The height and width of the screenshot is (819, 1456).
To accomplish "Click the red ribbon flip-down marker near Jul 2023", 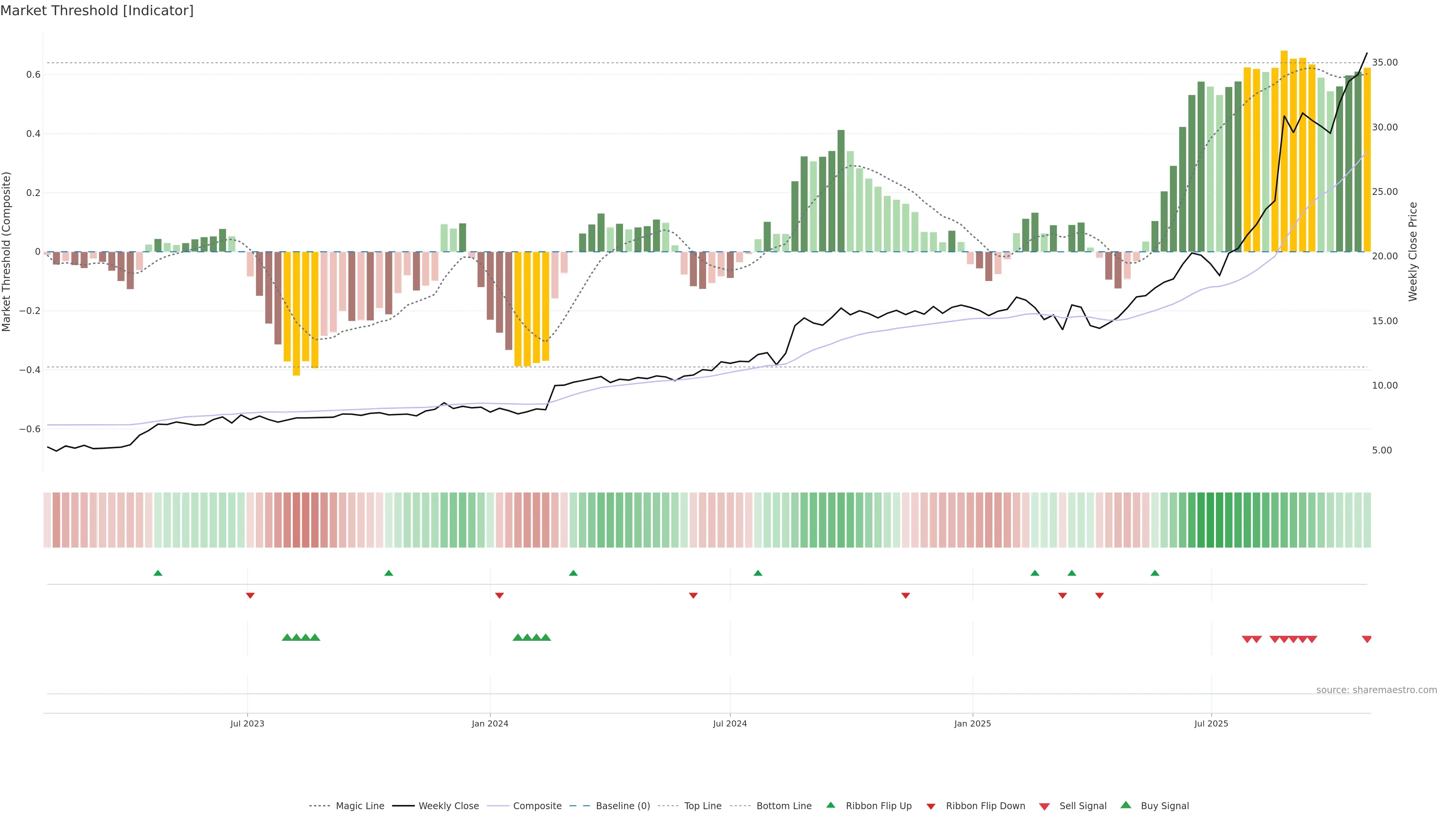I will tap(250, 595).
